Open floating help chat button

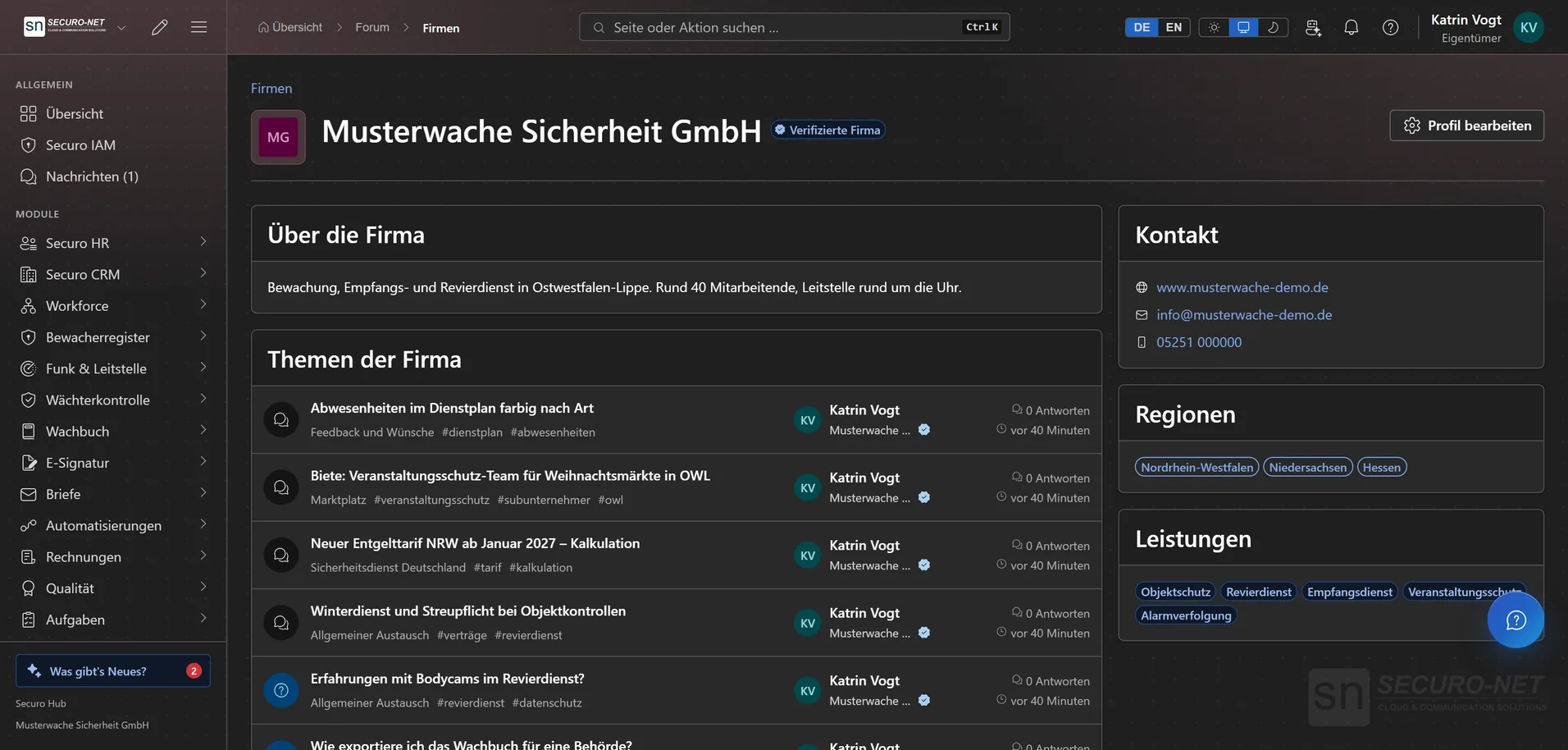pos(1516,620)
